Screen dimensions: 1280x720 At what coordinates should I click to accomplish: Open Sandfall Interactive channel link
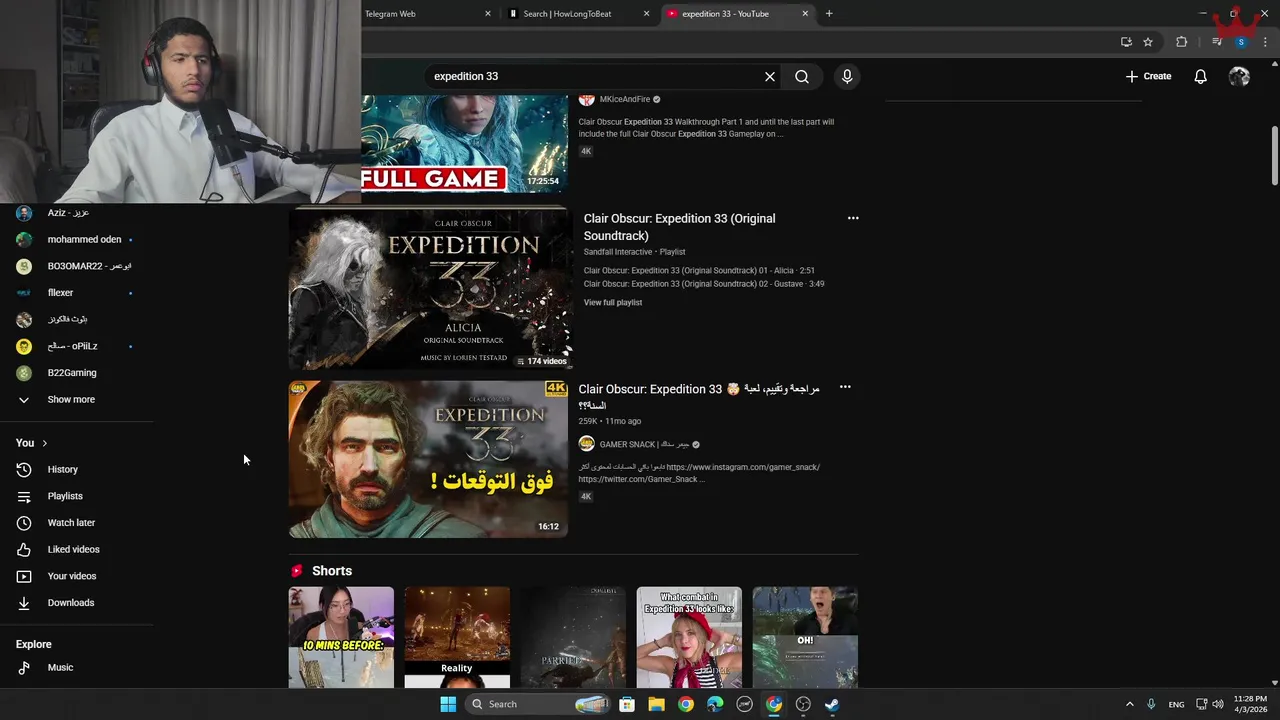tap(618, 252)
